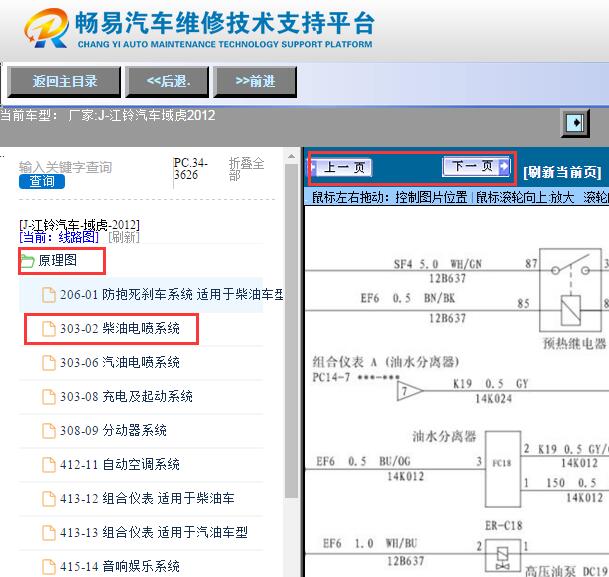This screenshot has height=577, width=609.
Task: Click the 当前：线路图 link
Action: click(x=59, y=237)
